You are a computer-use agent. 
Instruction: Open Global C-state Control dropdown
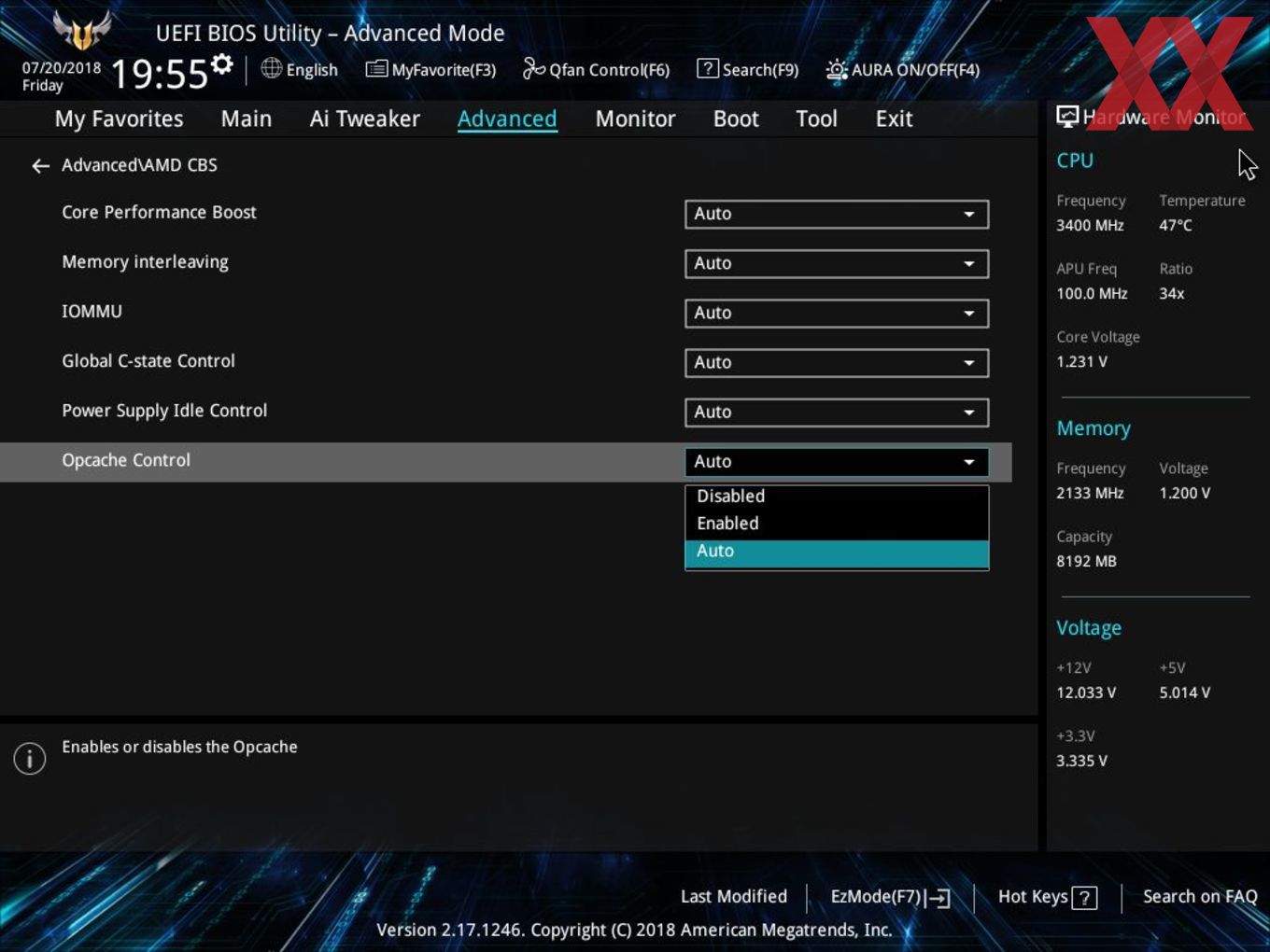pyautogui.click(x=837, y=362)
